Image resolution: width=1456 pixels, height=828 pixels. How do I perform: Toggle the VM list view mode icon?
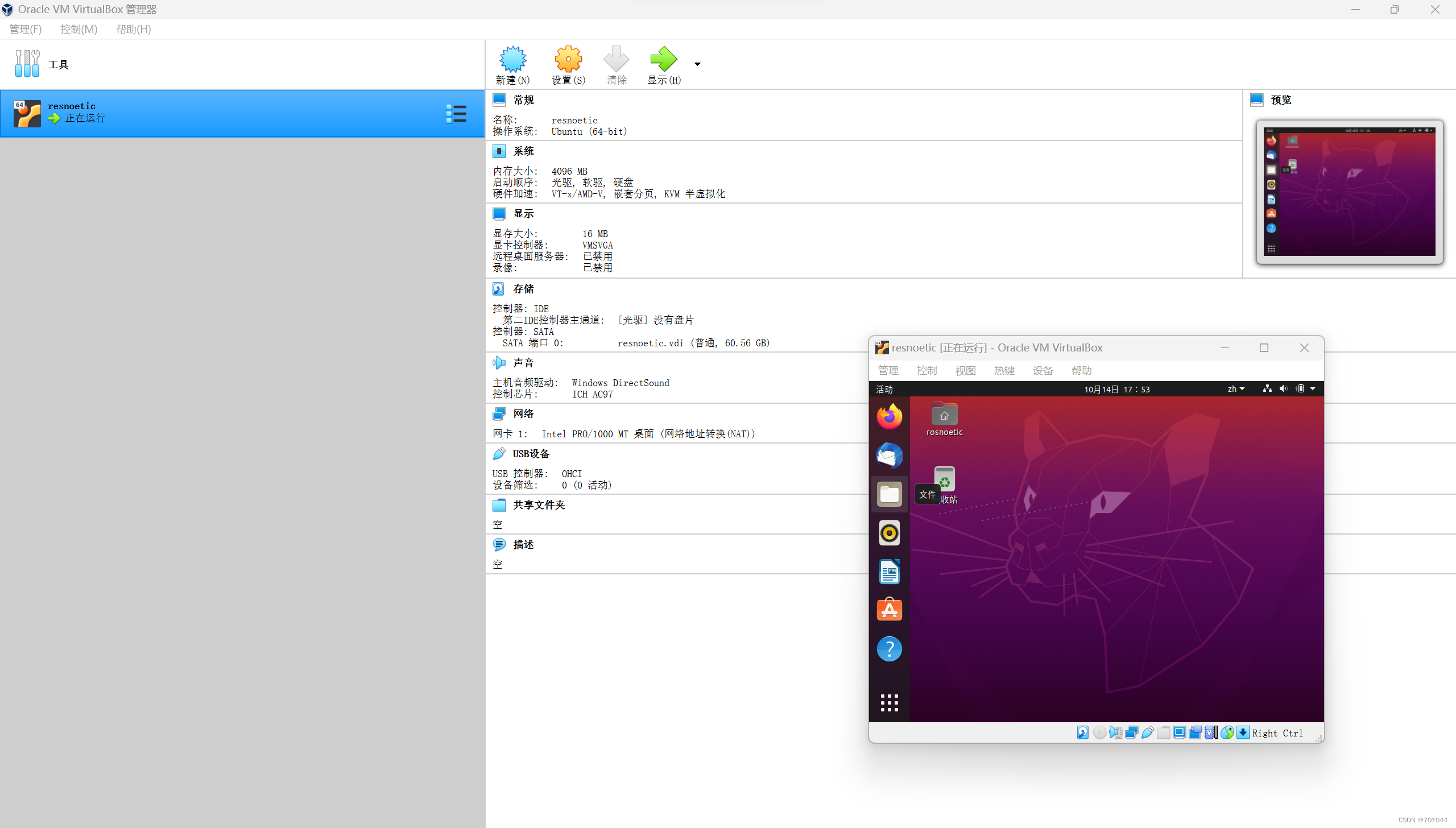pos(456,113)
